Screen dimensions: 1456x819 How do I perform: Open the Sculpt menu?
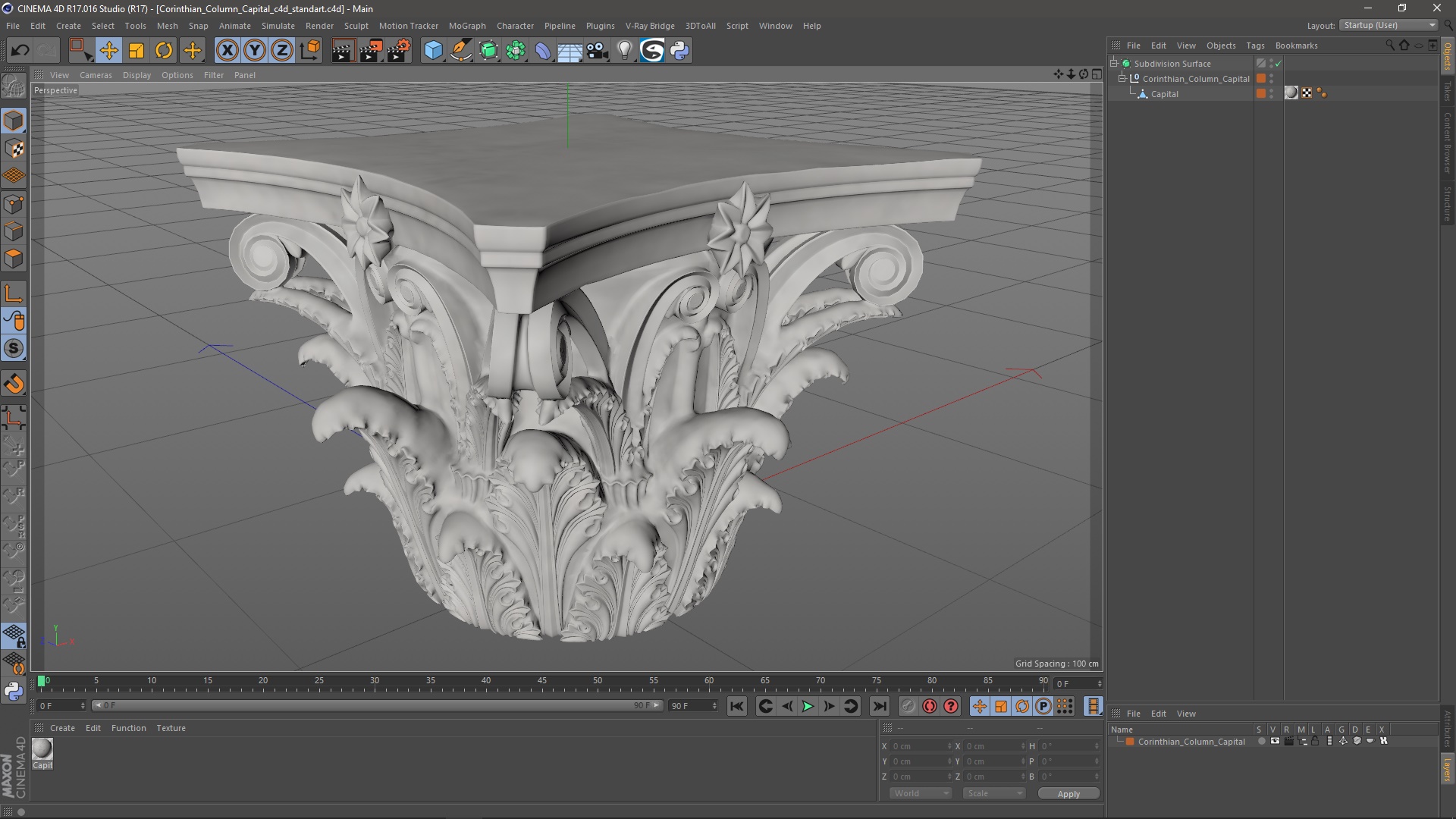click(356, 26)
